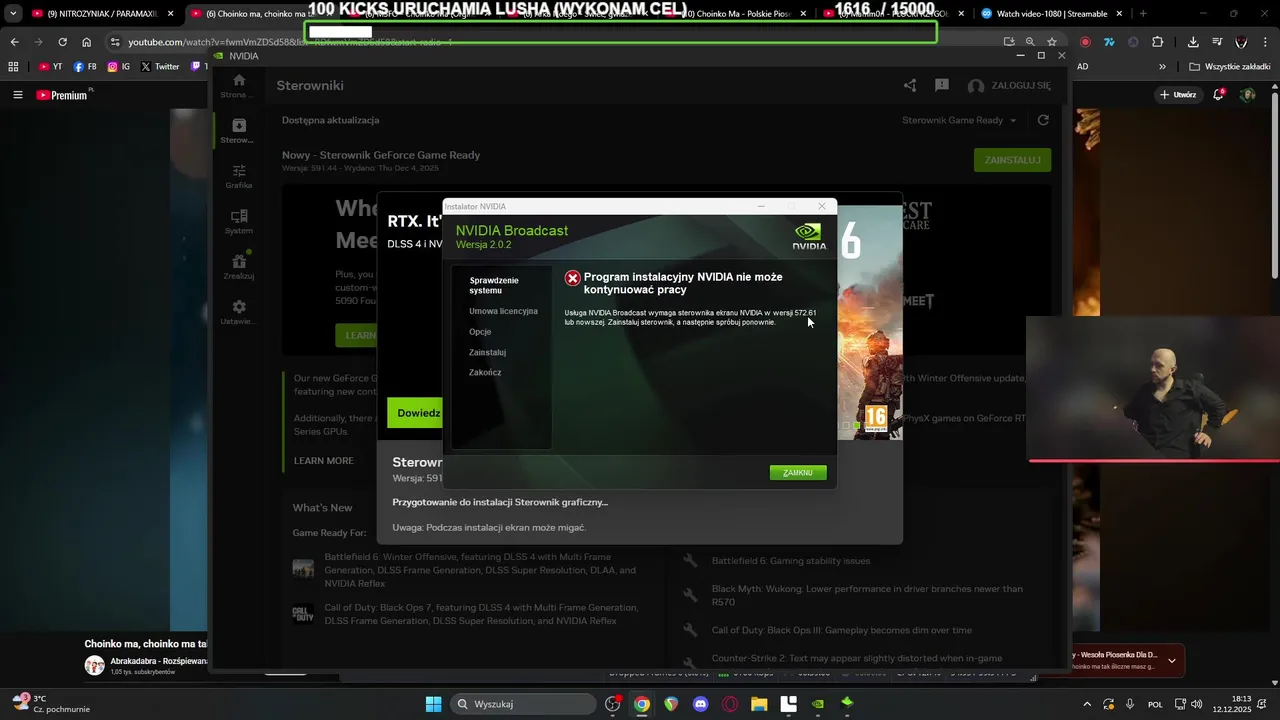The height and width of the screenshot is (720, 1280).
Task: Open the System section in NVIDIA sidebar
Action: pyautogui.click(x=239, y=222)
